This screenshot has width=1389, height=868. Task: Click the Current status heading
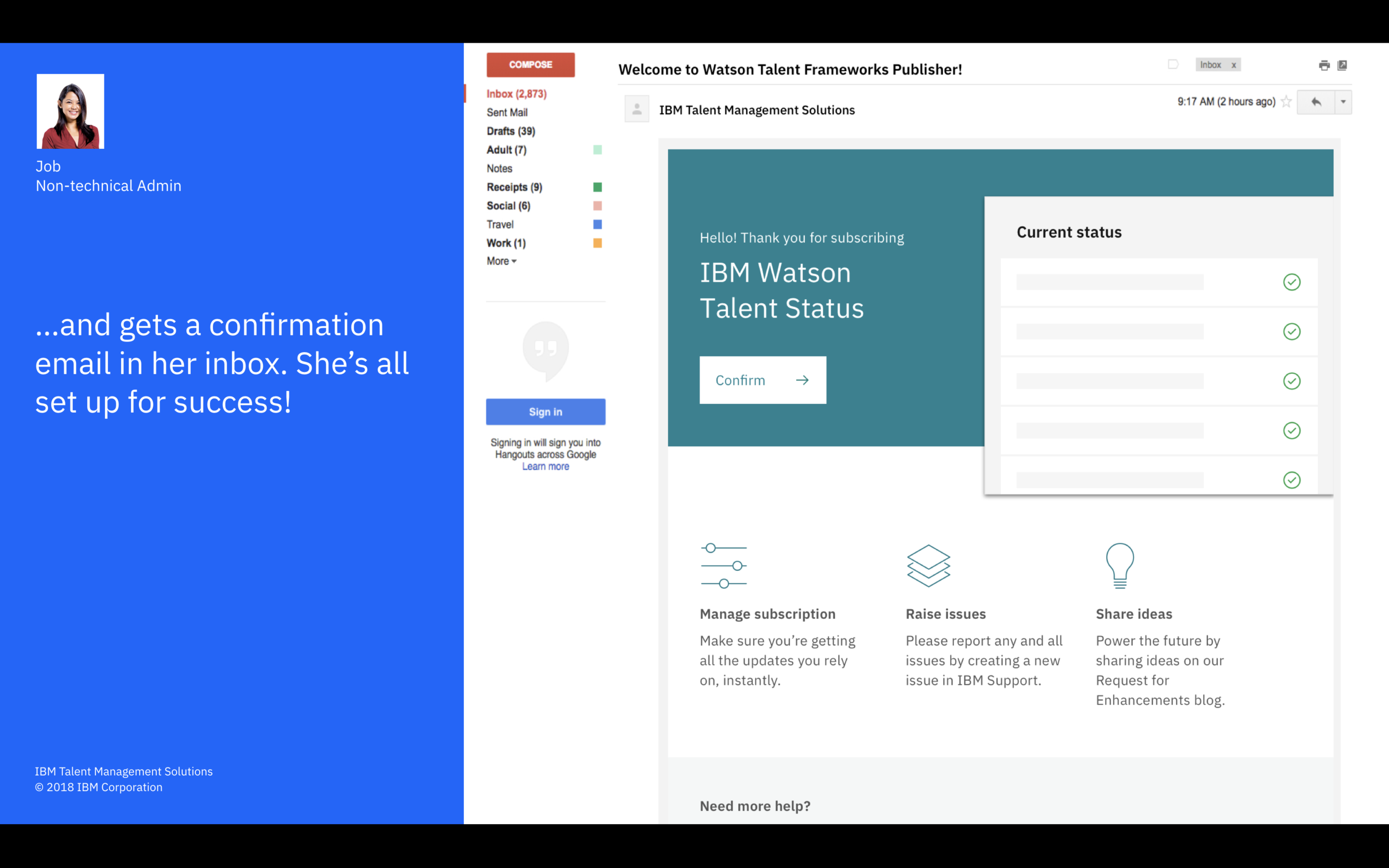(x=1069, y=232)
